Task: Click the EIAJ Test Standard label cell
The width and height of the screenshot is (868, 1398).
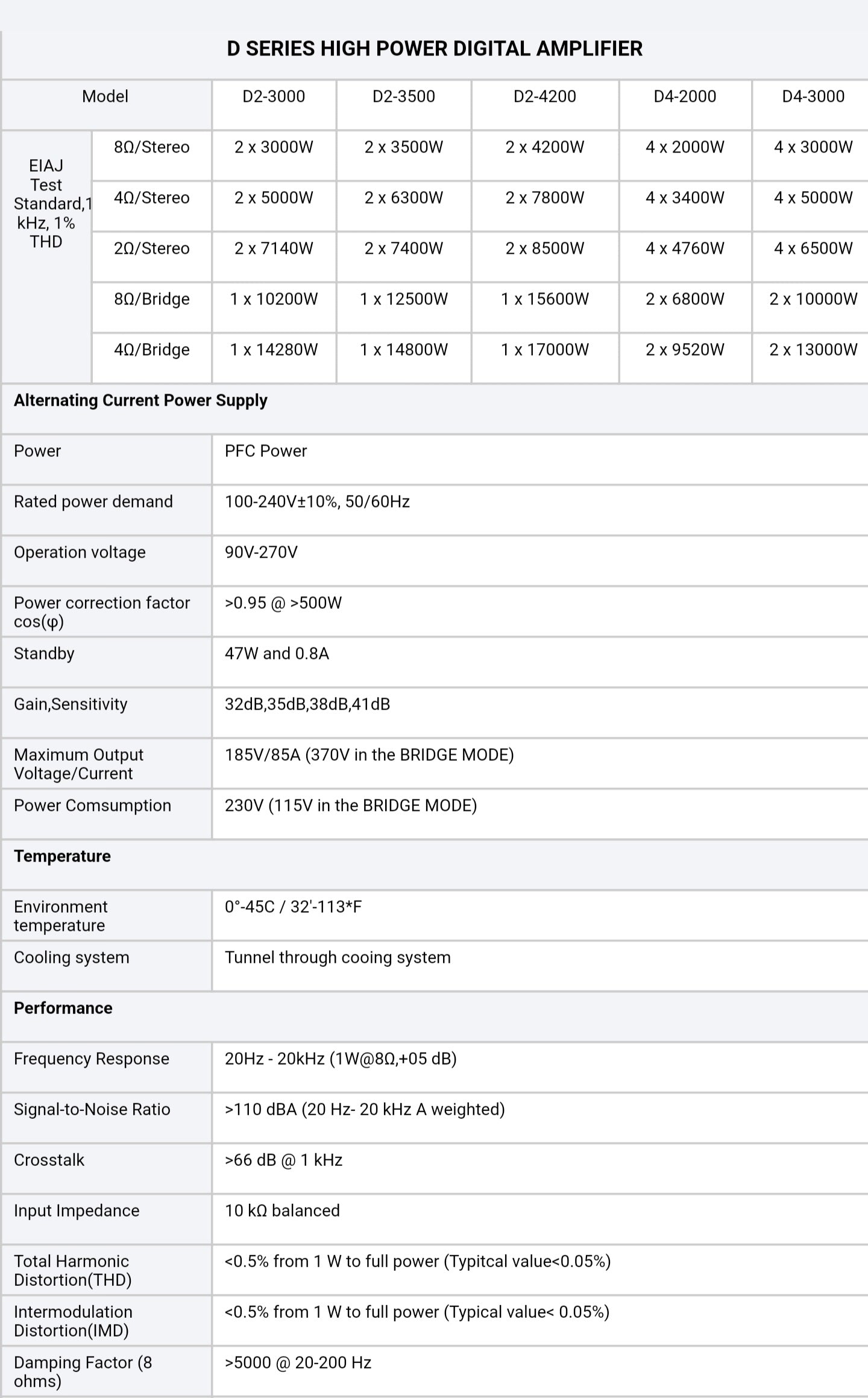Action: [x=46, y=204]
